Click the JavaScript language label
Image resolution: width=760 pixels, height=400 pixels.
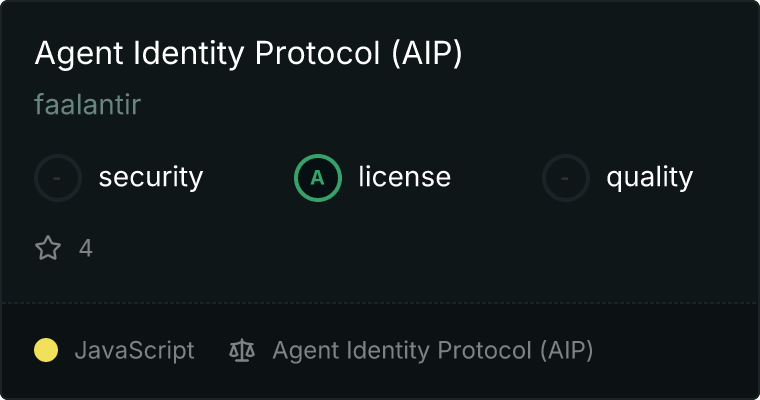coord(134,350)
